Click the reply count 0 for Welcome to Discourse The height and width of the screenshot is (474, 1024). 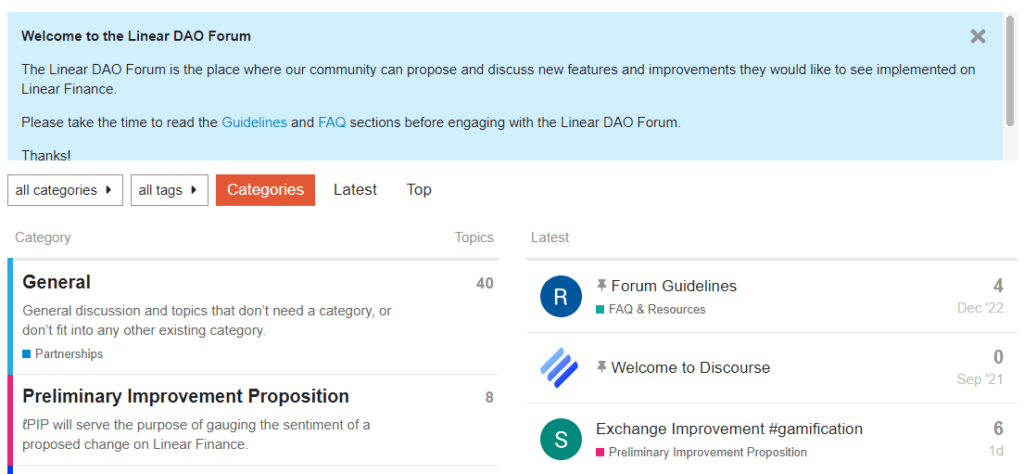click(999, 357)
